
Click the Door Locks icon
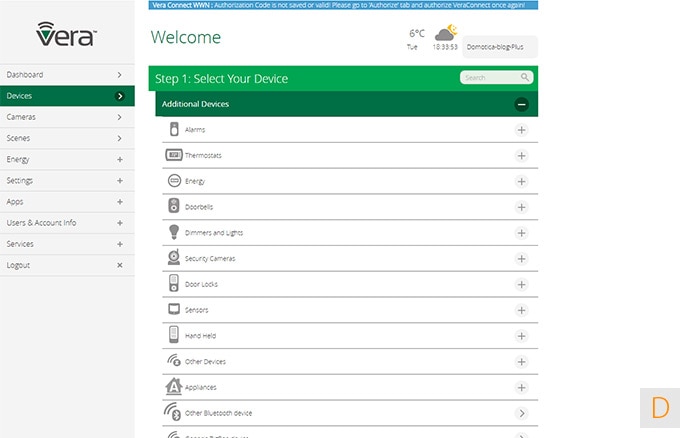pos(174,283)
